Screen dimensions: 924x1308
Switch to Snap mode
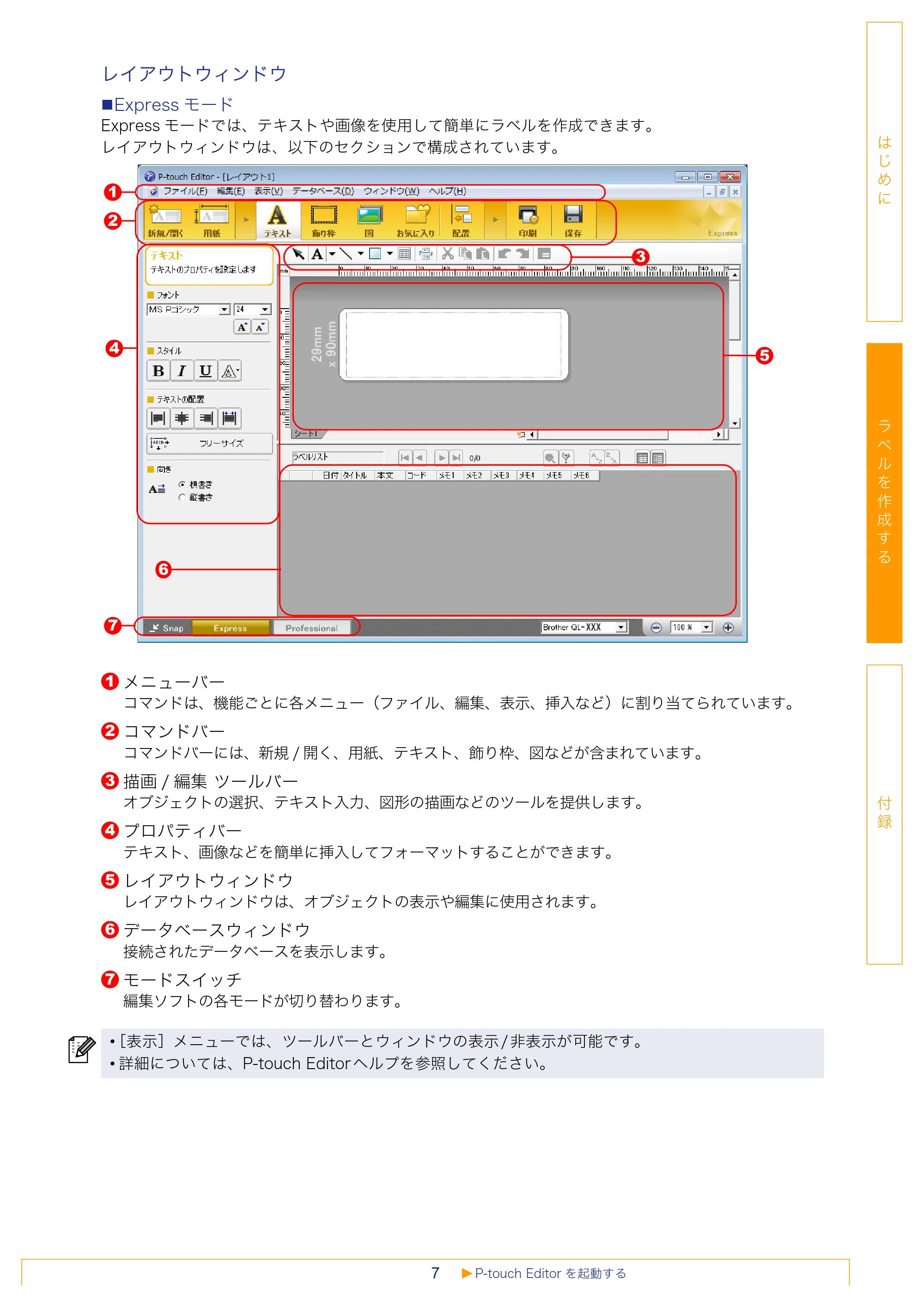click(167, 628)
